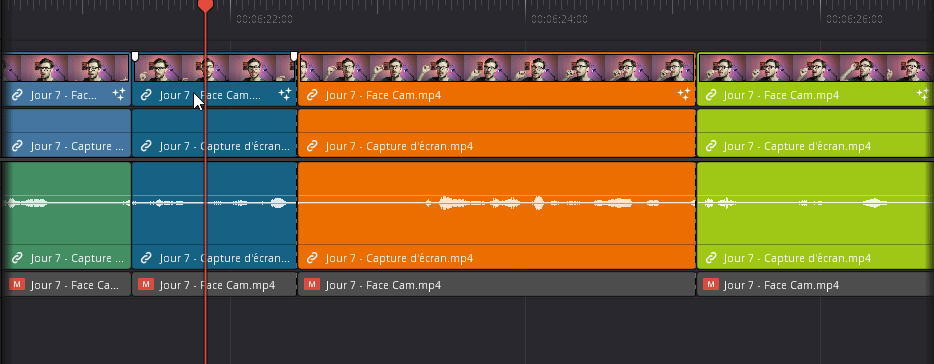Click lime green clip label 'Jour 7 - Face Cam.mp4'
The height and width of the screenshot is (364, 934).
click(781, 95)
